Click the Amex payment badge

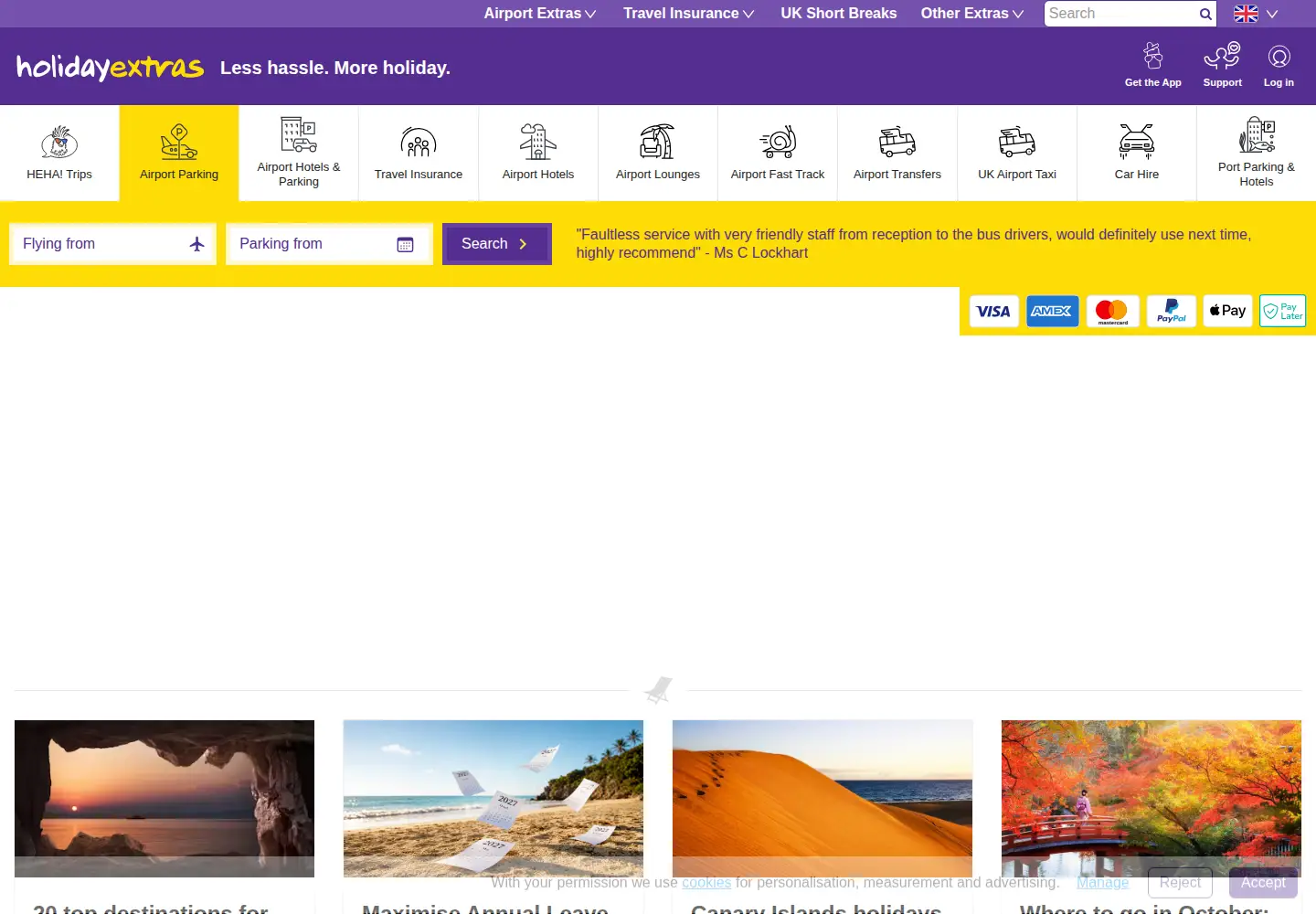coord(1052,311)
